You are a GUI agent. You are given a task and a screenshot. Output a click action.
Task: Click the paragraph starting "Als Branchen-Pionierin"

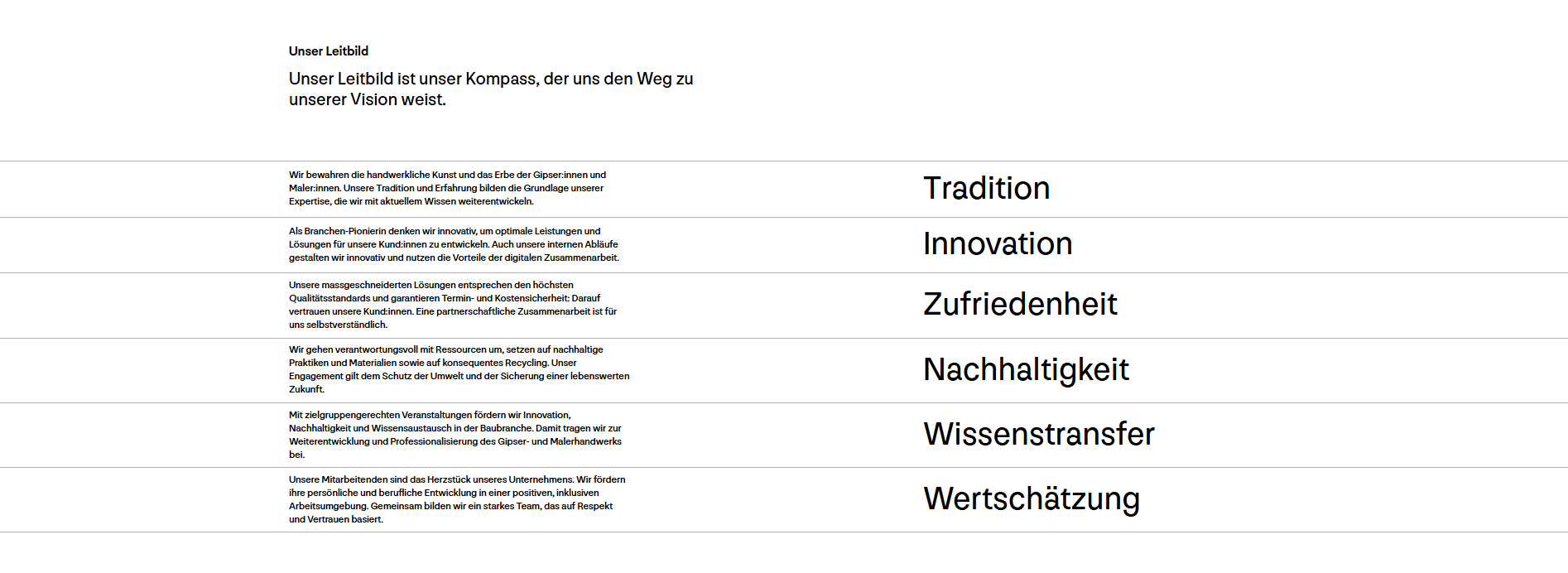click(x=454, y=244)
